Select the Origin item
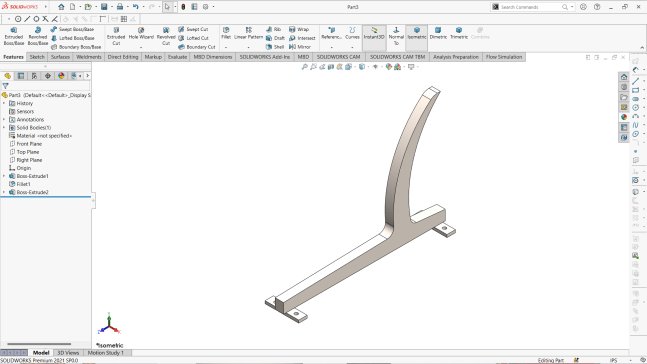Viewport: 647px width, 364px height. (x=20, y=168)
